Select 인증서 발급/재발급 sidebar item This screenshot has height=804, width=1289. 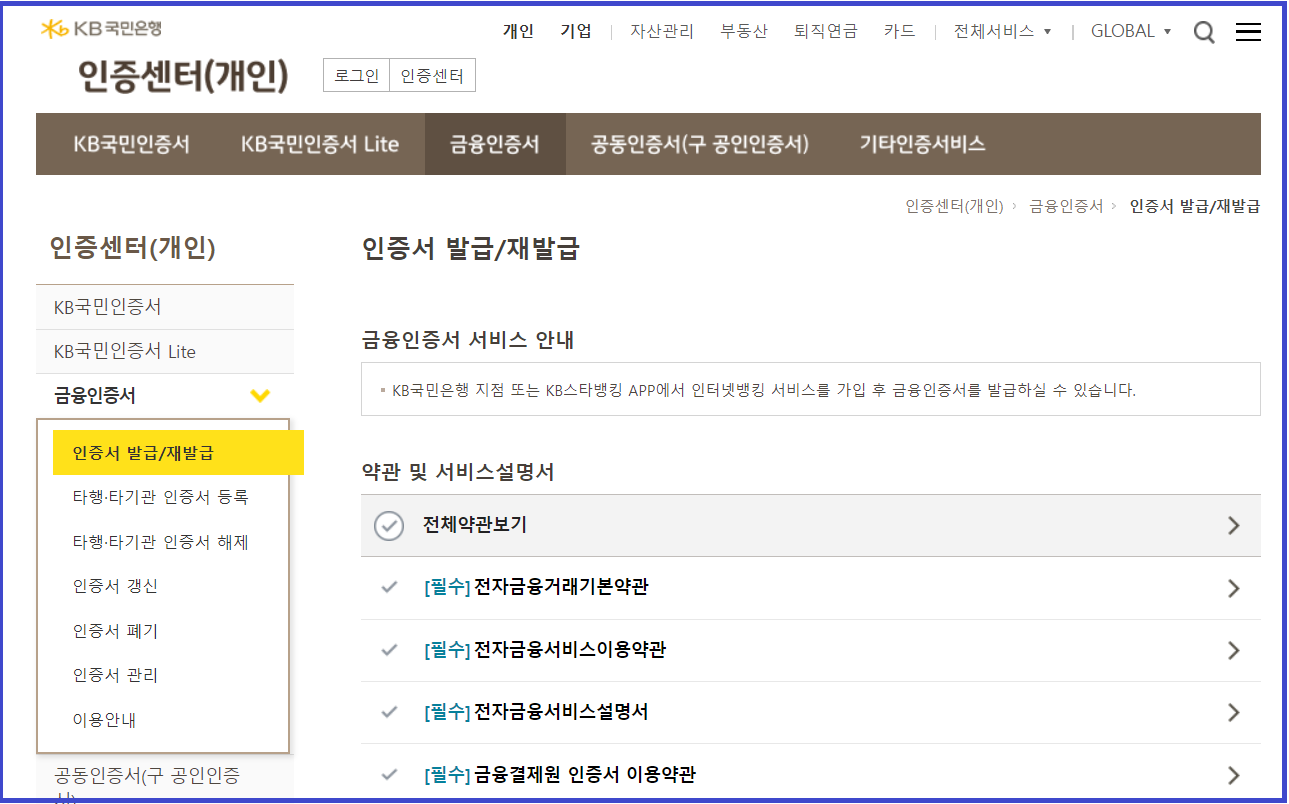tap(178, 453)
